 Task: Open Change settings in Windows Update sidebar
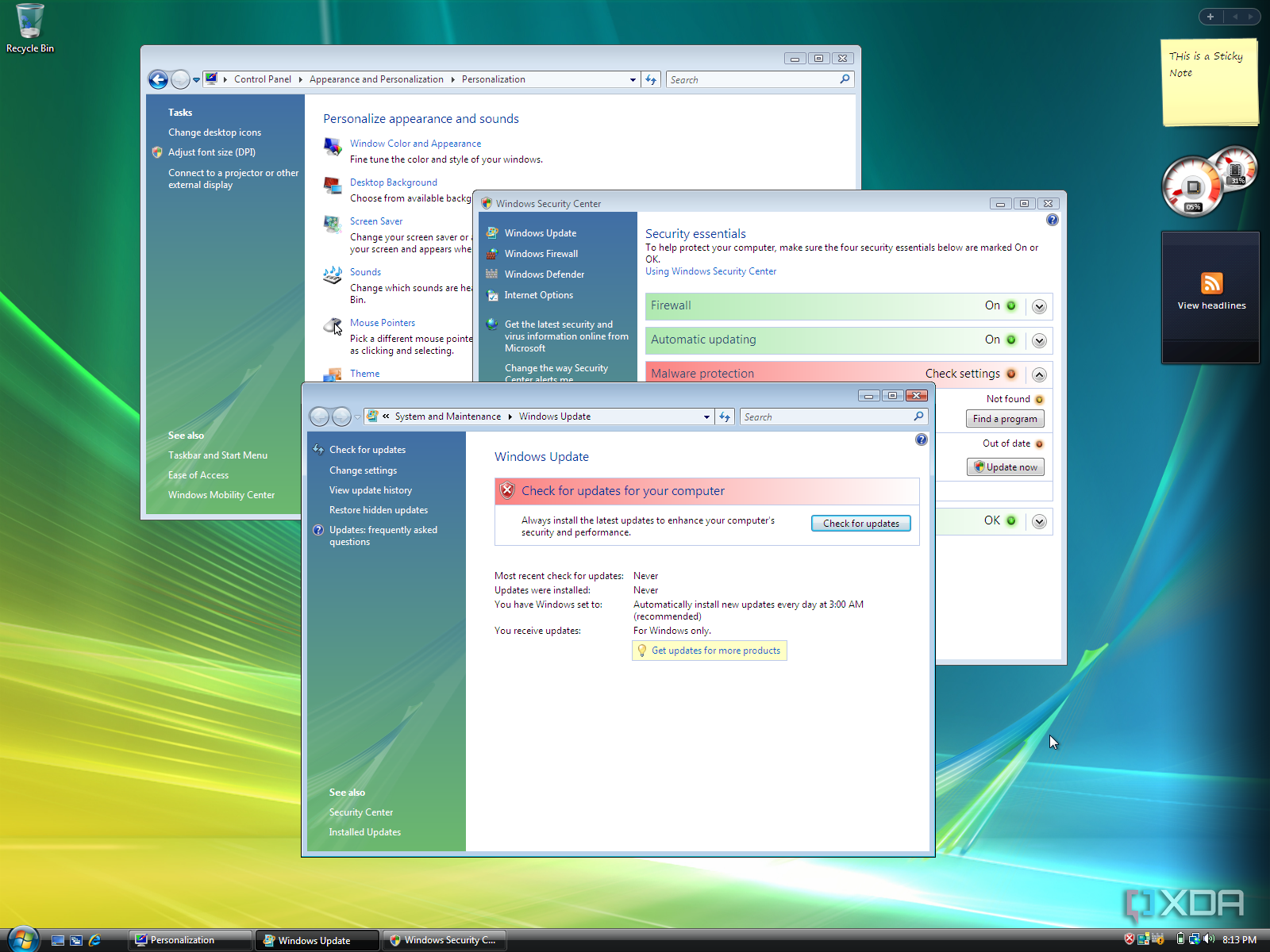click(363, 470)
